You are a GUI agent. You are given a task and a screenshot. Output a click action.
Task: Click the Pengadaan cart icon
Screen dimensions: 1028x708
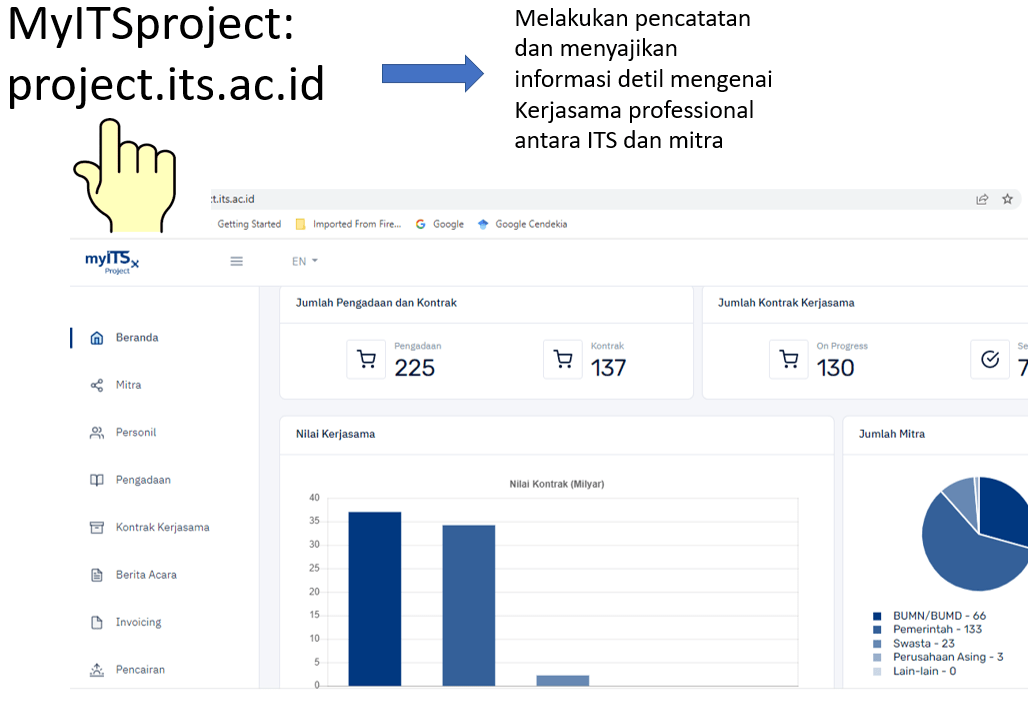(x=366, y=359)
